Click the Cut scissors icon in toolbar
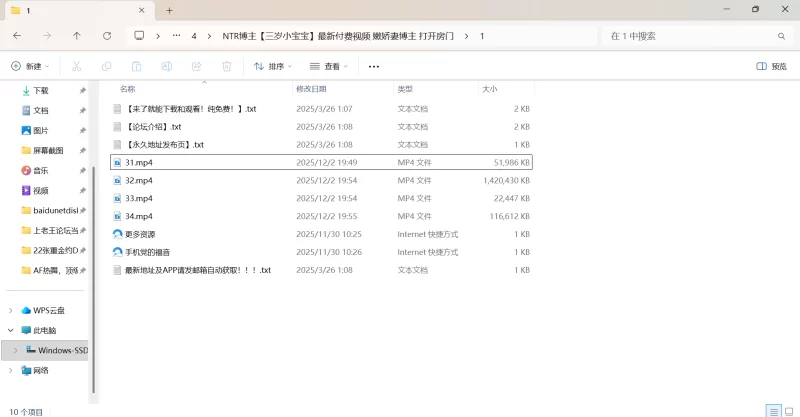Screen dimensions: 800x417 click(75, 67)
